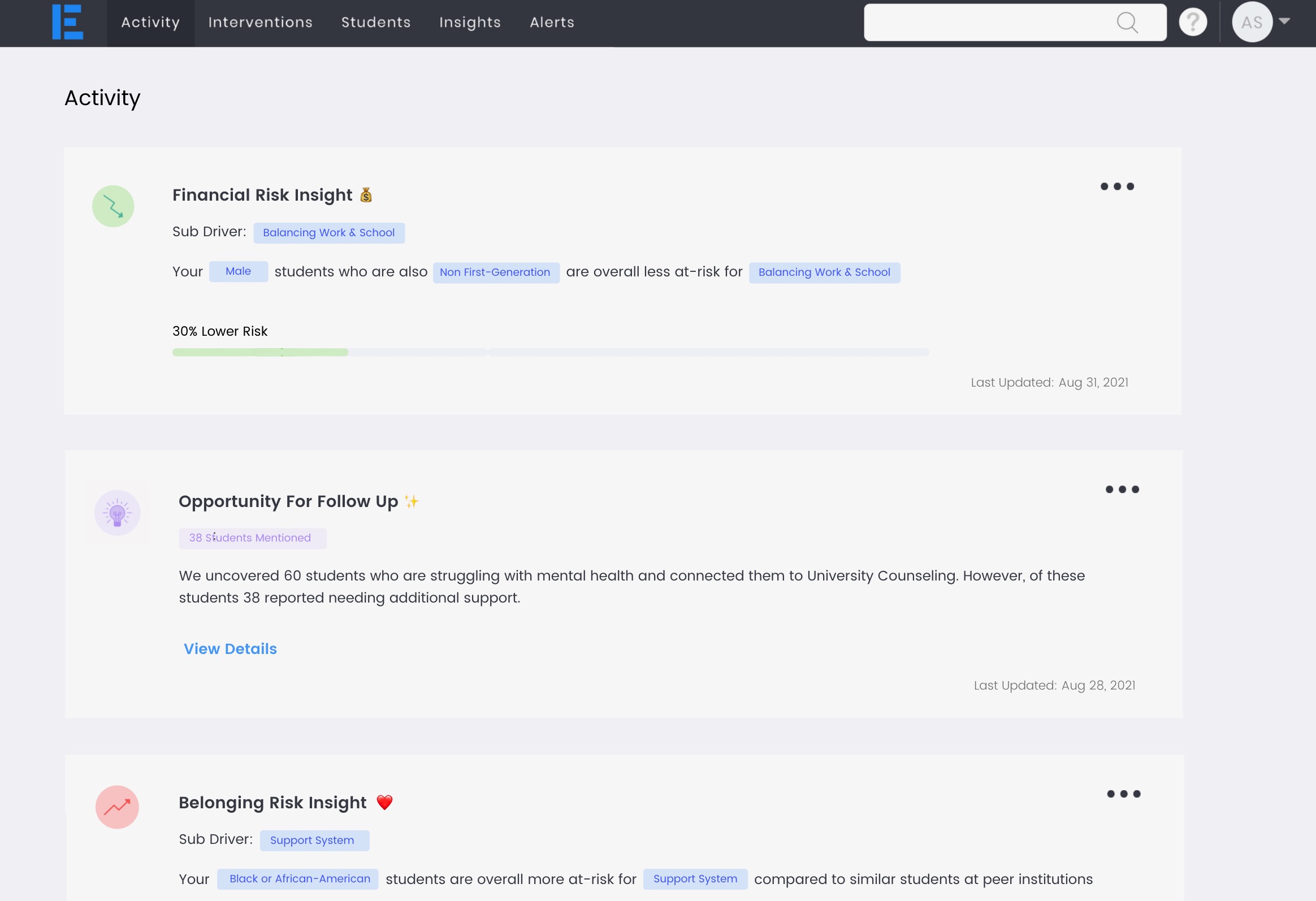The image size is (1316, 901).
Task: Go to the Students tab
Action: point(375,23)
